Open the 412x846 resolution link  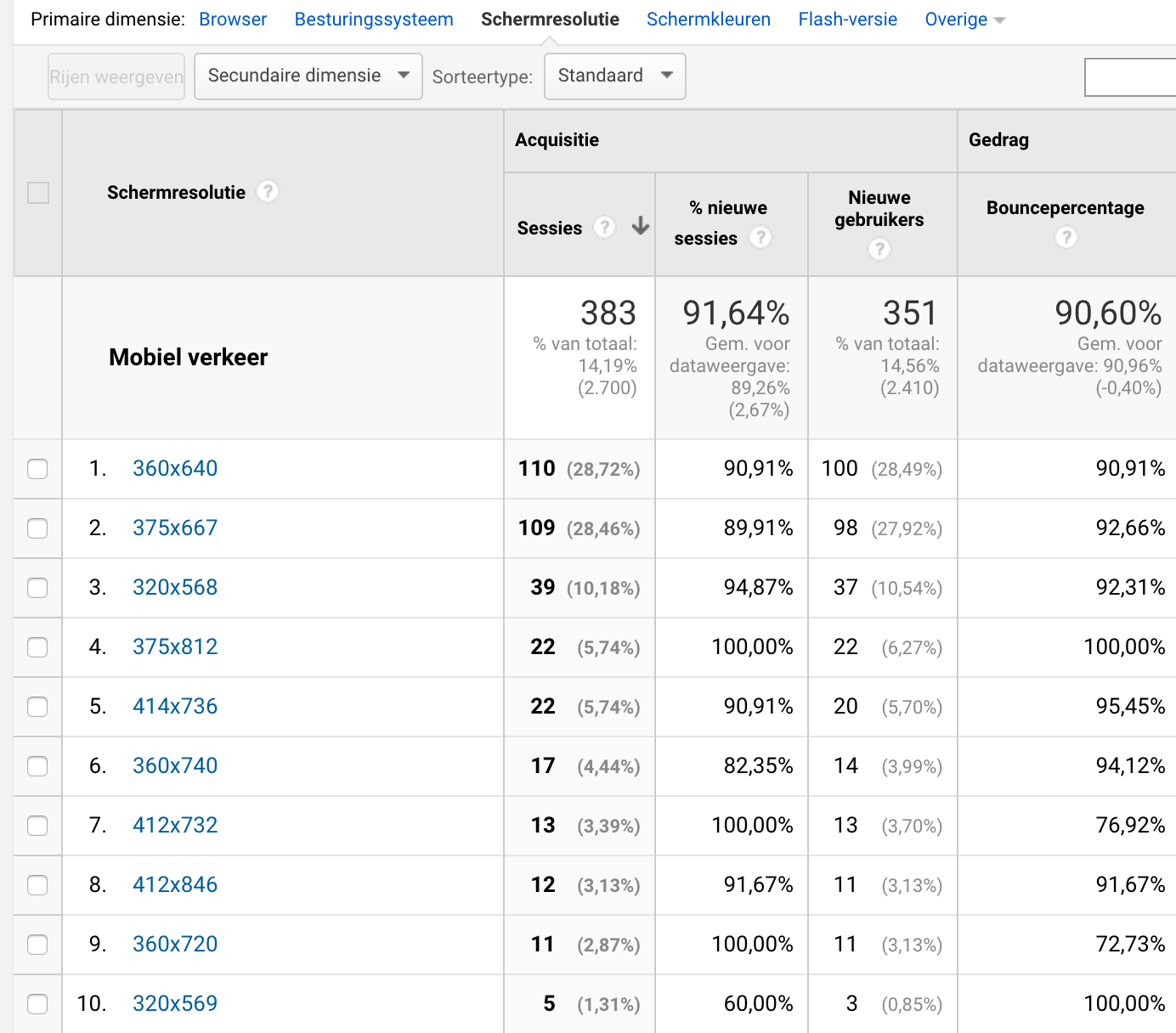point(175,884)
